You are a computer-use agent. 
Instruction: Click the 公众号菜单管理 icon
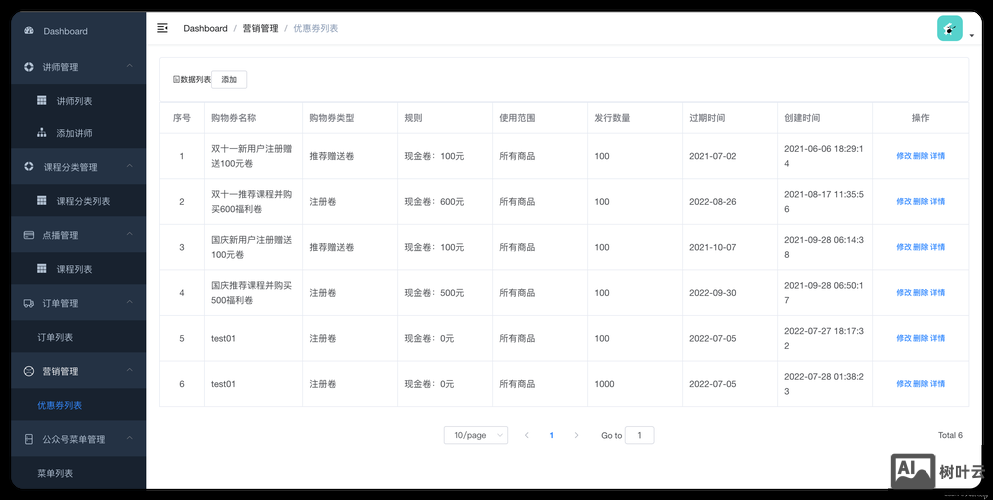point(28,439)
